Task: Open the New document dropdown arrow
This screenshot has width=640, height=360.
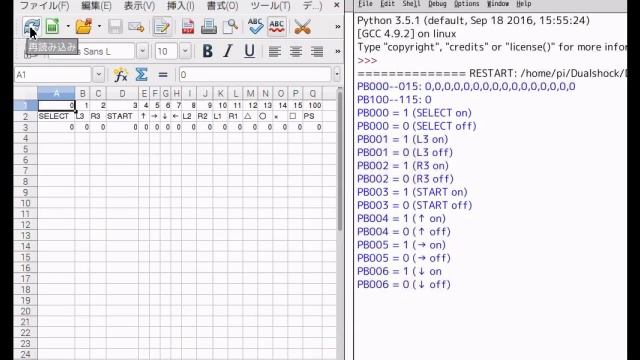Action: click(68, 27)
